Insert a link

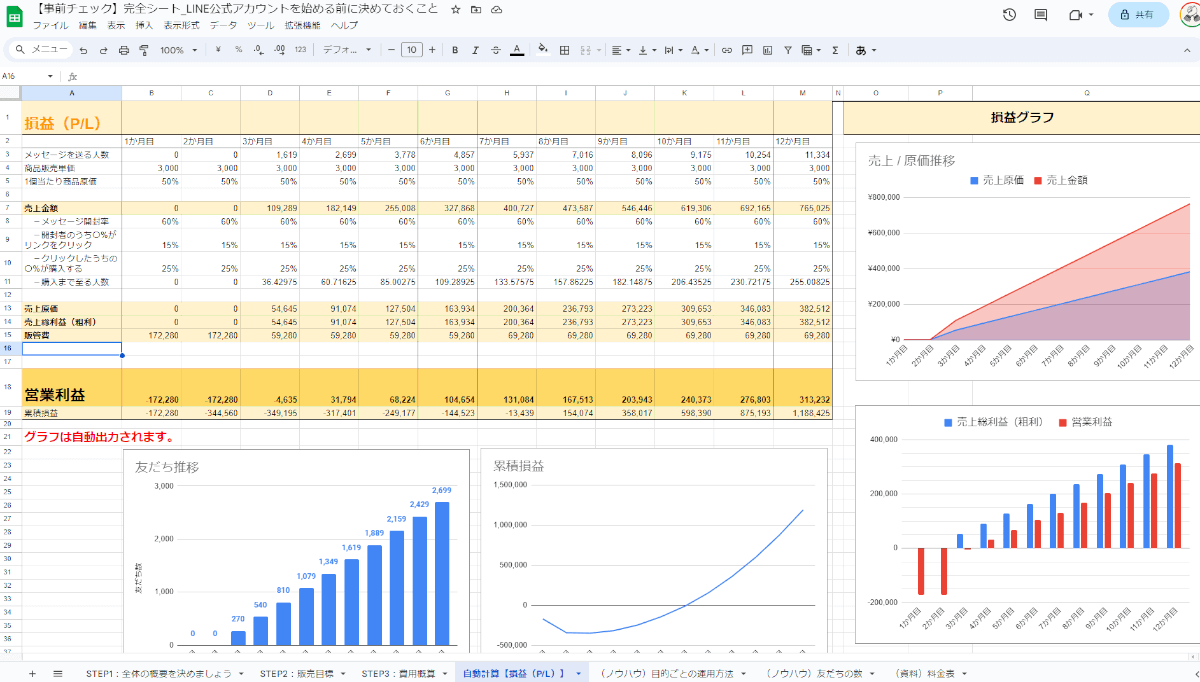point(727,50)
